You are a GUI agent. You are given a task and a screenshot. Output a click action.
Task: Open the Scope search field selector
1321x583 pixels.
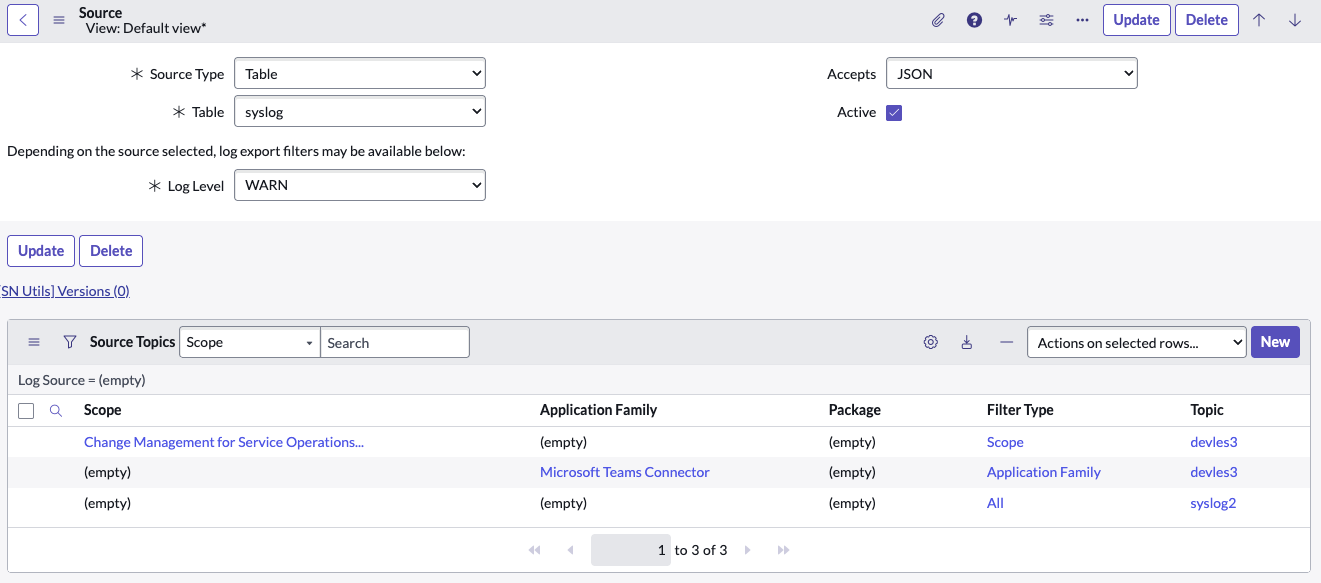[x=250, y=342]
